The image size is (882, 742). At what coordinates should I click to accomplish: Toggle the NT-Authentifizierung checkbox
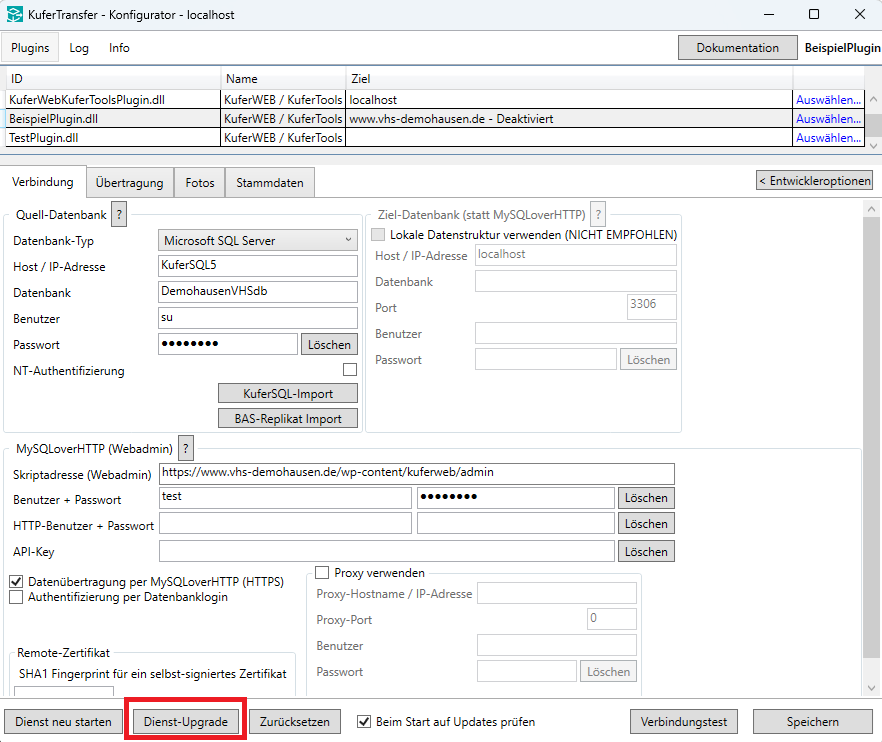click(350, 370)
